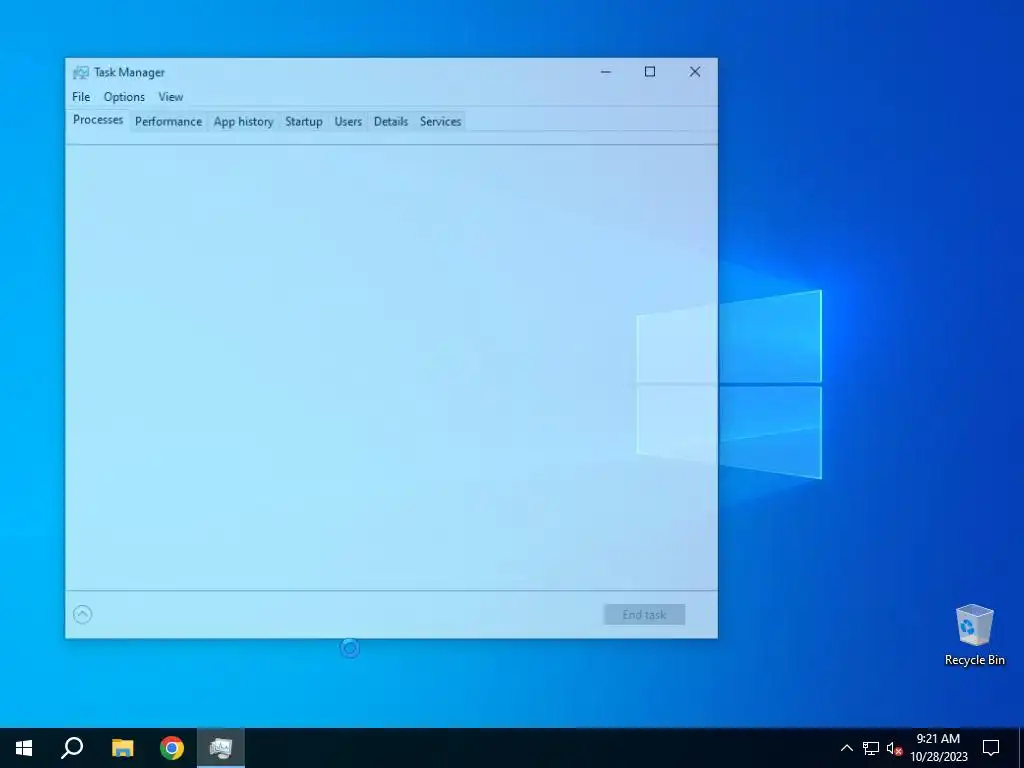The height and width of the screenshot is (768, 1024).
Task: Switch to the Performance tab
Action: pyautogui.click(x=168, y=121)
